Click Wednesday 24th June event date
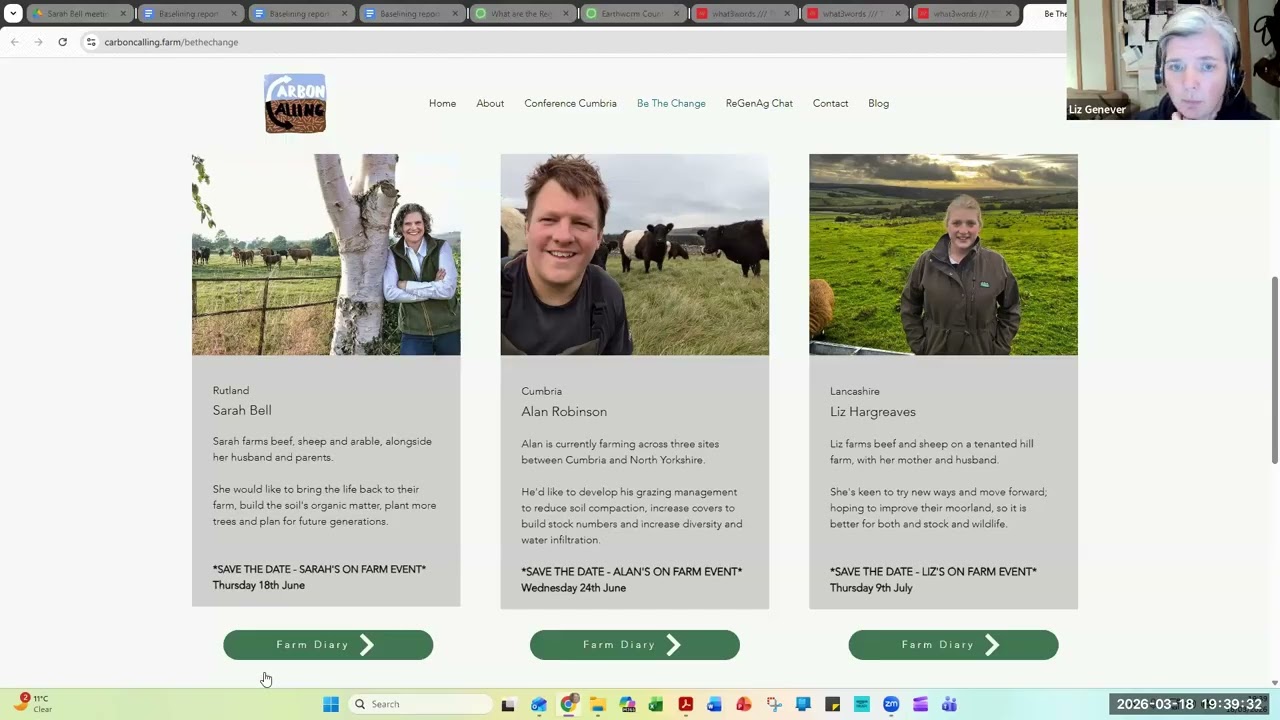 [x=574, y=588]
